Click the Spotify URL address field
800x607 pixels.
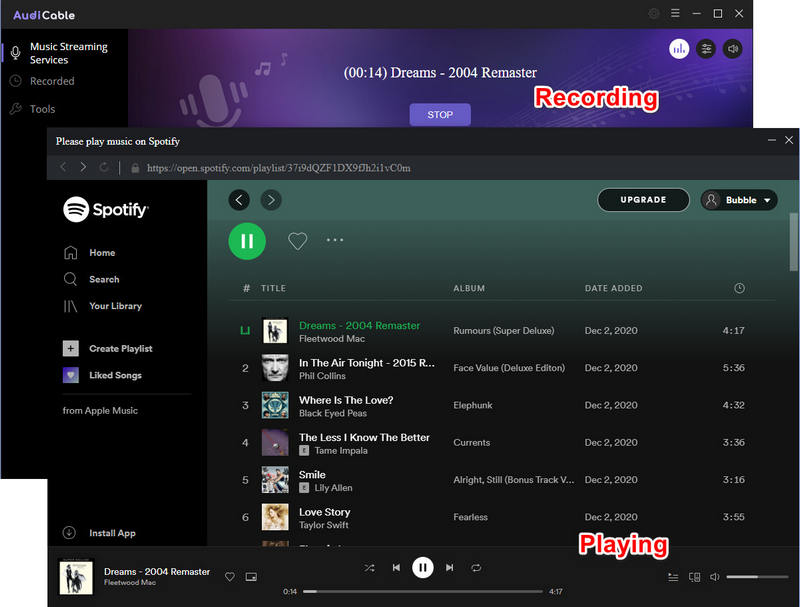click(x=278, y=168)
